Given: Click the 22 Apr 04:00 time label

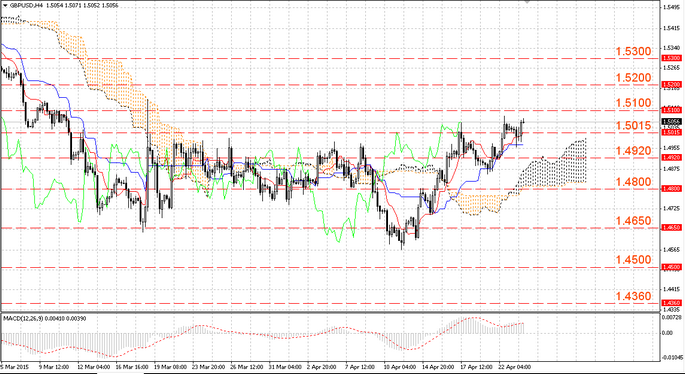Looking at the screenshot, I should [x=515, y=367].
